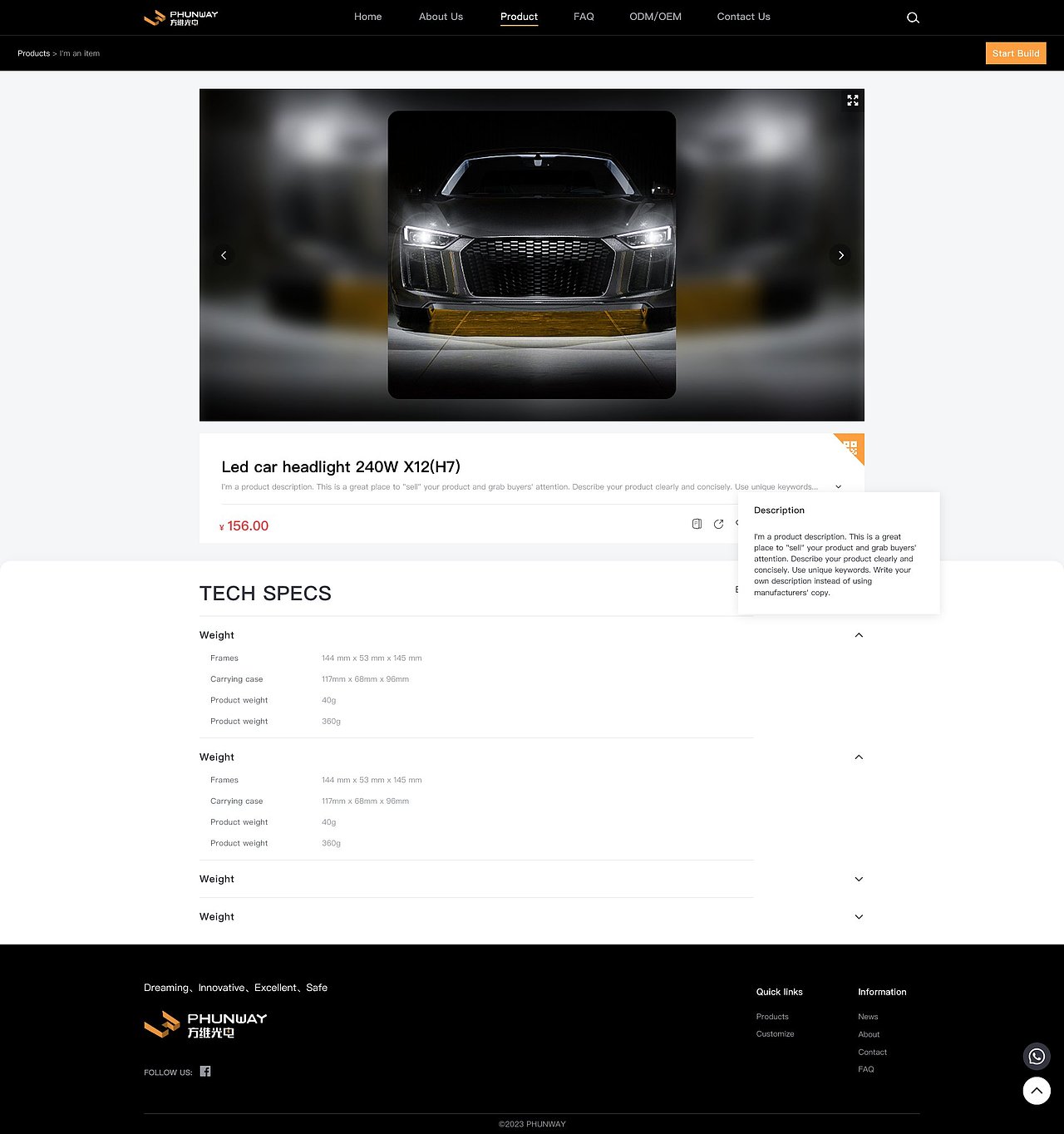The image size is (1064, 1134).
Task: Click the Start Build button
Action: point(1016,53)
